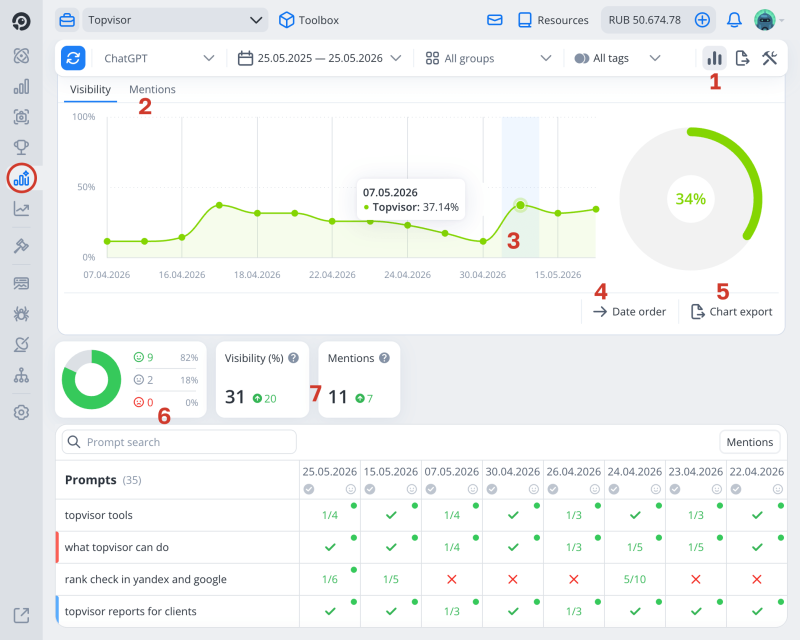This screenshot has height=640, width=800.
Task: Open the monitor SERP sidebar icon
Action: point(21,283)
